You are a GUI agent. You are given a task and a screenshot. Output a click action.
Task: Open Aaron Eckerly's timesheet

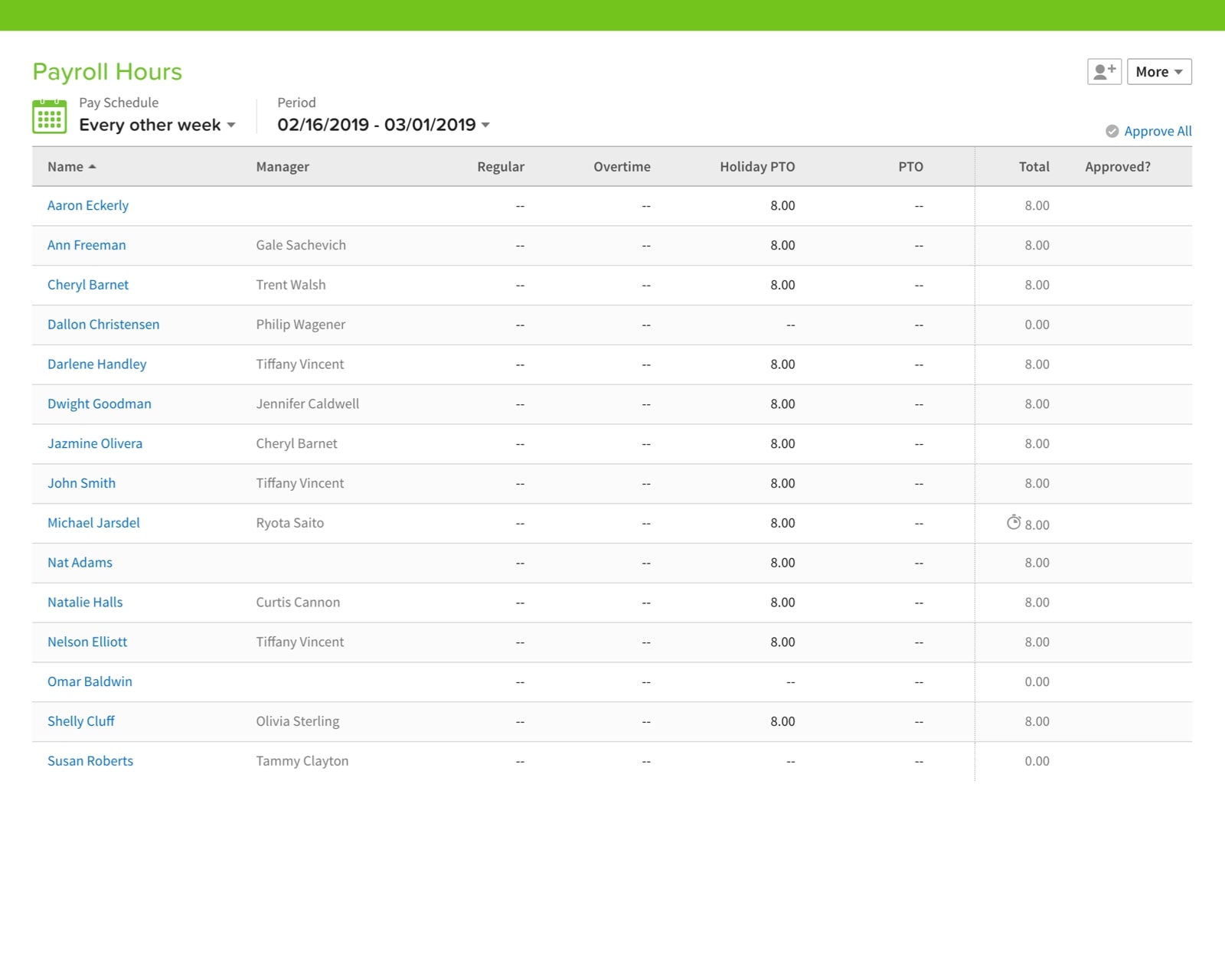click(x=88, y=206)
